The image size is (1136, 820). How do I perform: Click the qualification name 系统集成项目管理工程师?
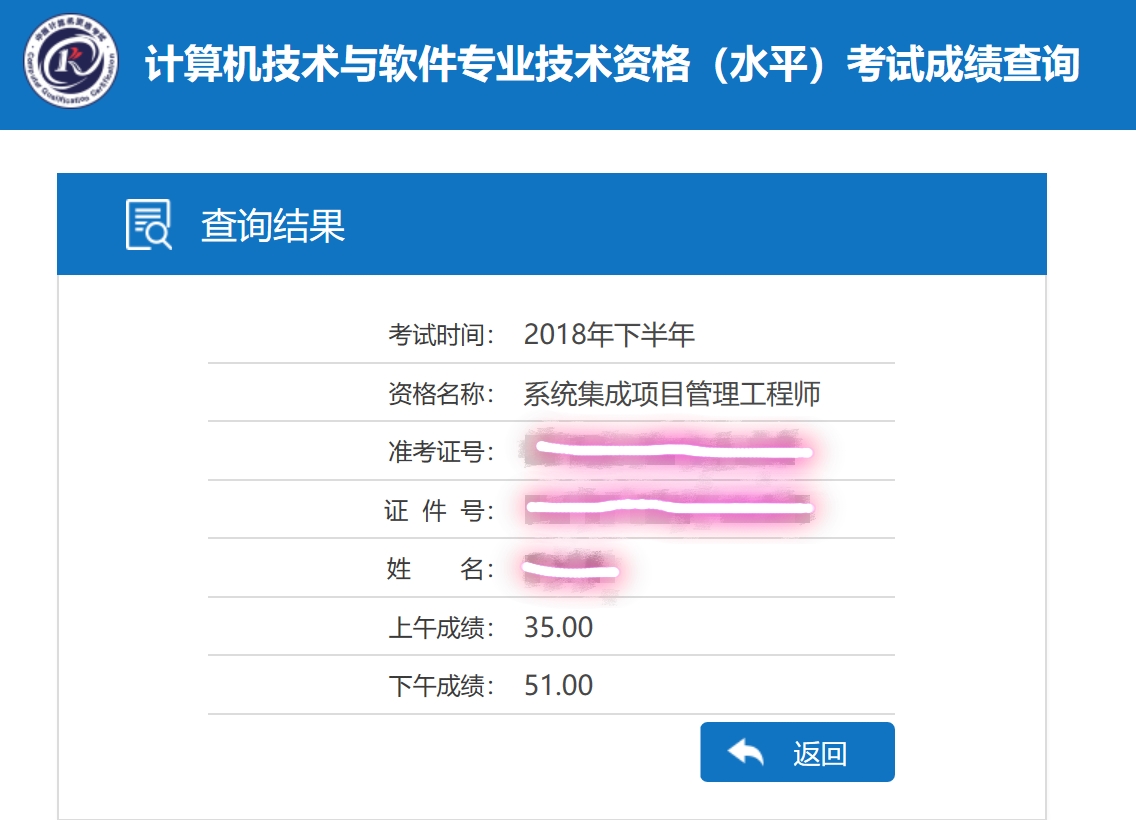[672, 393]
